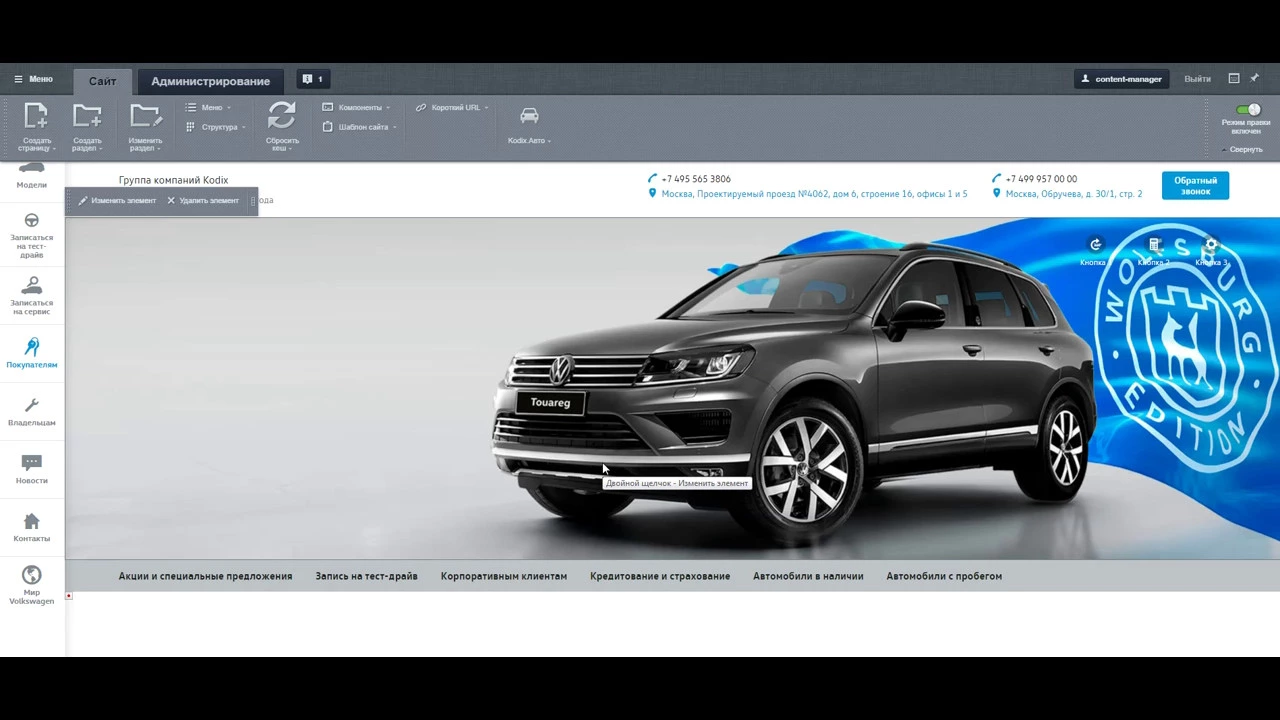Viewport: 1280px width, 720px height.
Task: Click phone number +7 495 565 3806
Action: click(695, 179)
